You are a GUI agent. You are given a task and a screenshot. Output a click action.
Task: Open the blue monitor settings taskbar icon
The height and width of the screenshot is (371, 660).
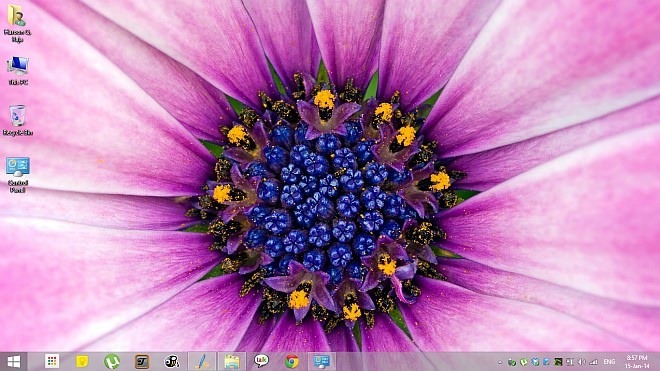(x=322, y=361)
